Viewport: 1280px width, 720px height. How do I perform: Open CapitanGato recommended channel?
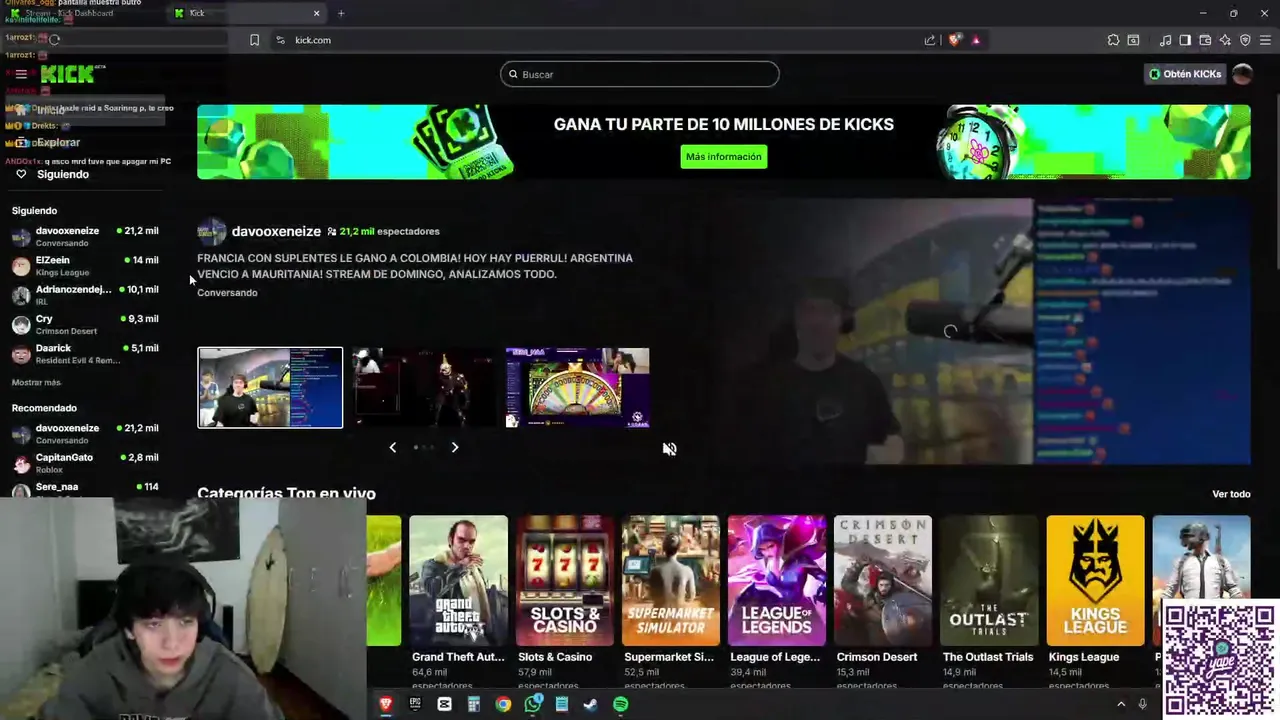click(x=85, y=463)
